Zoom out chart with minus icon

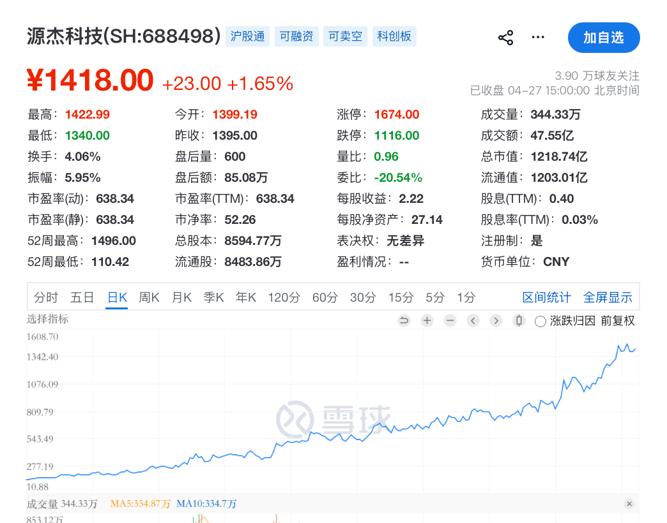click(450, 321)
